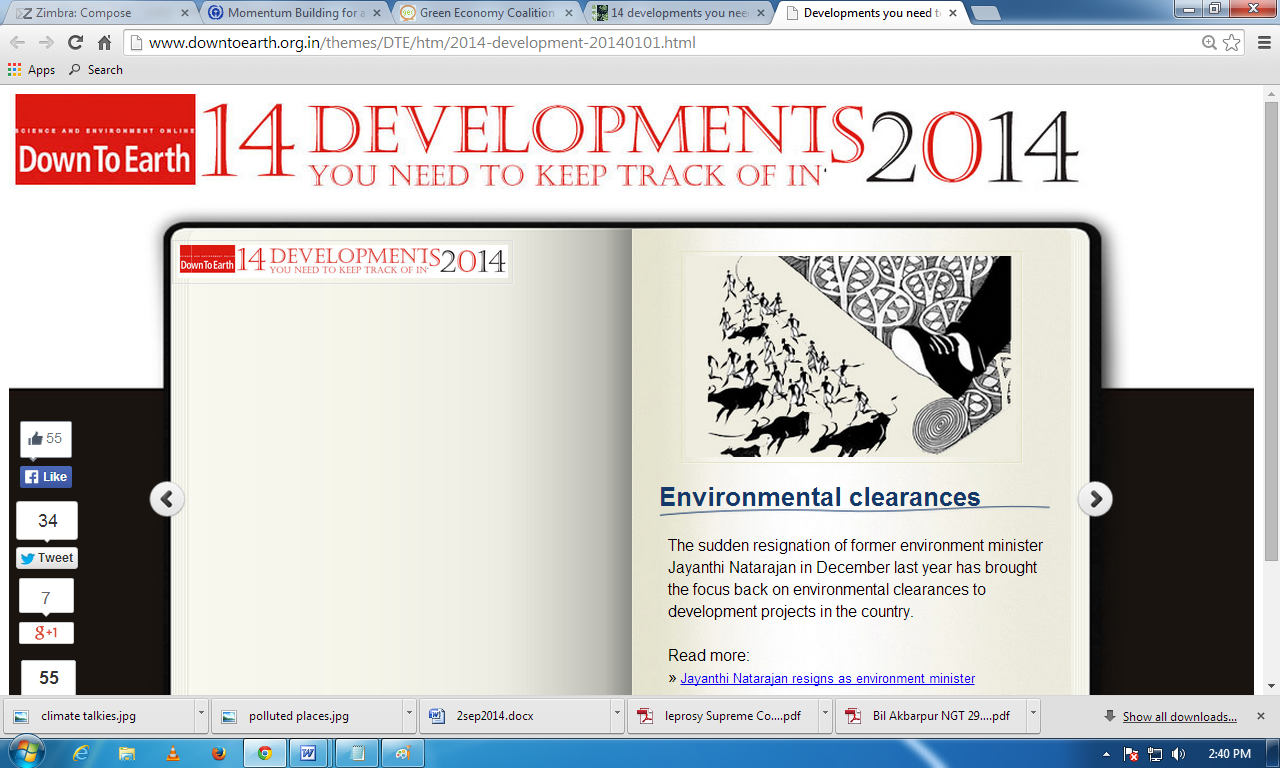Click the 34 tweet count bubble
The width and height of the screenshot is (1280, 768).
(47, 521)
